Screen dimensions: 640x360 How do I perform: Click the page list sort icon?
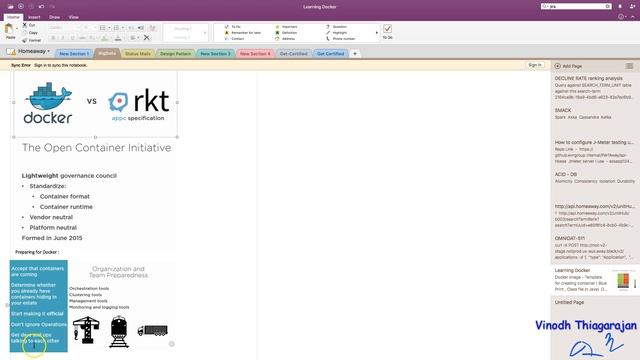(629, 66)
